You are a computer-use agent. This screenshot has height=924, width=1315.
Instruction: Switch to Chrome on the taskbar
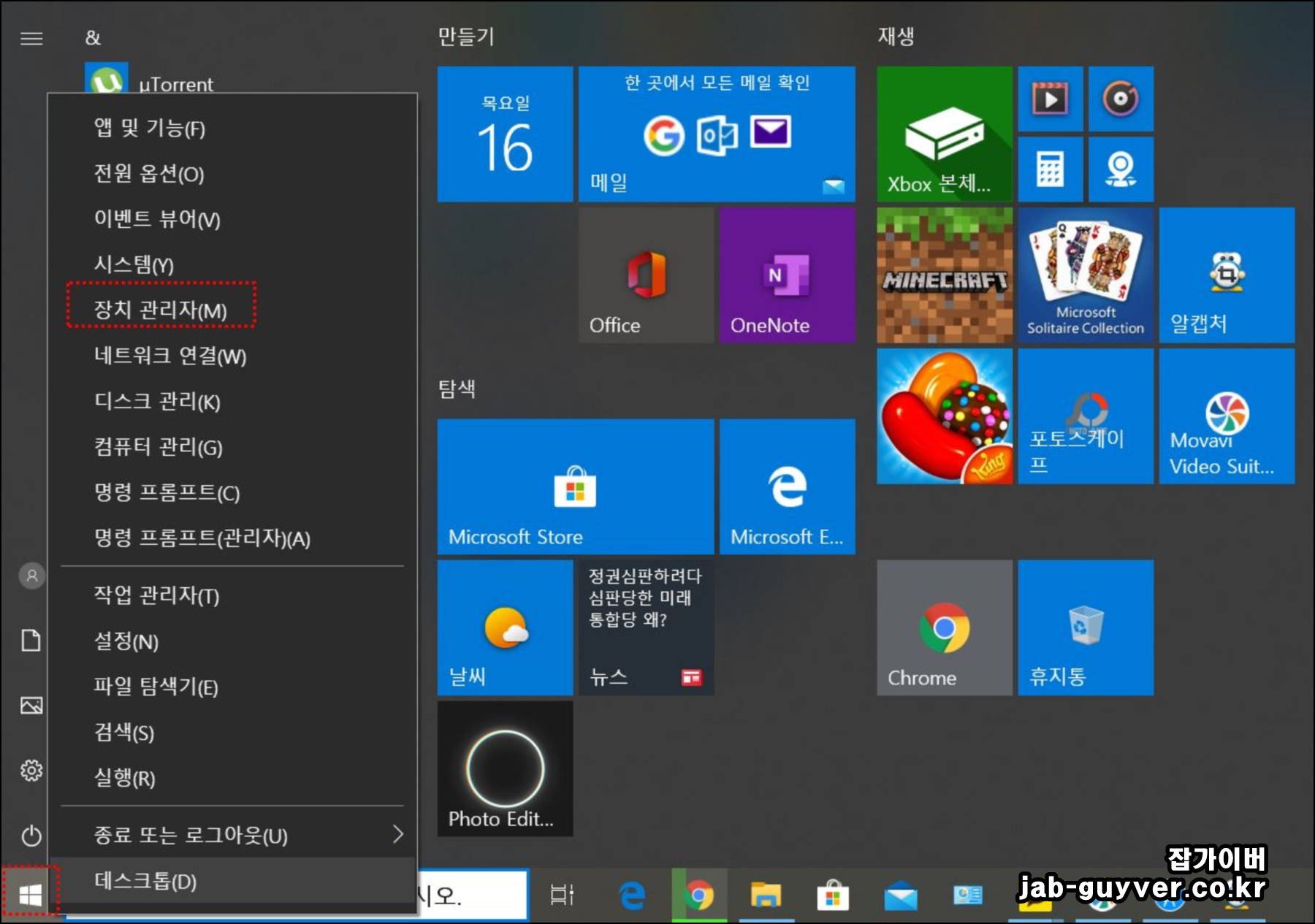[x=699, y=895]
